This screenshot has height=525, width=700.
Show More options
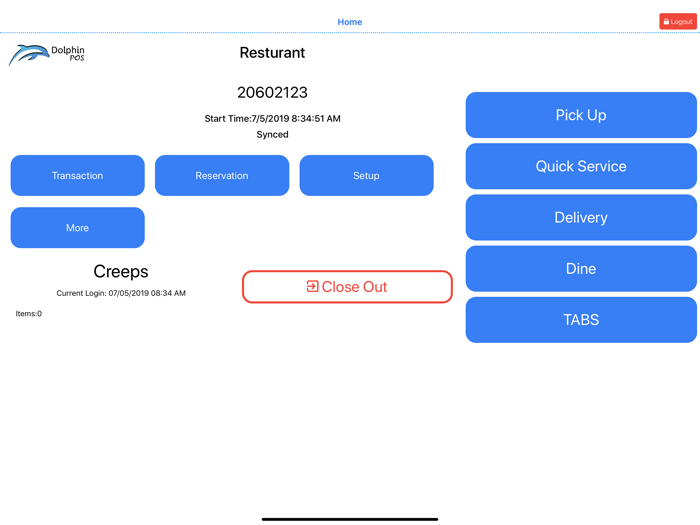78,228
